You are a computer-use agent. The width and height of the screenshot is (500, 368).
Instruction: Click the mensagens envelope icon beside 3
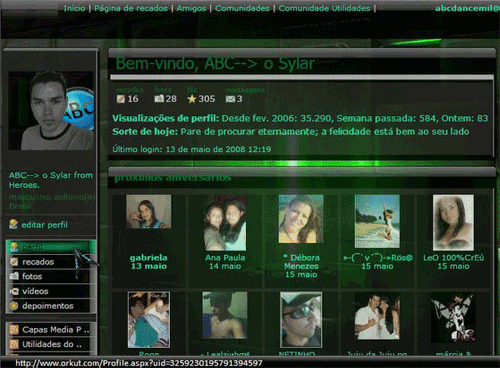pyautogui.click(x=230, y=99)
